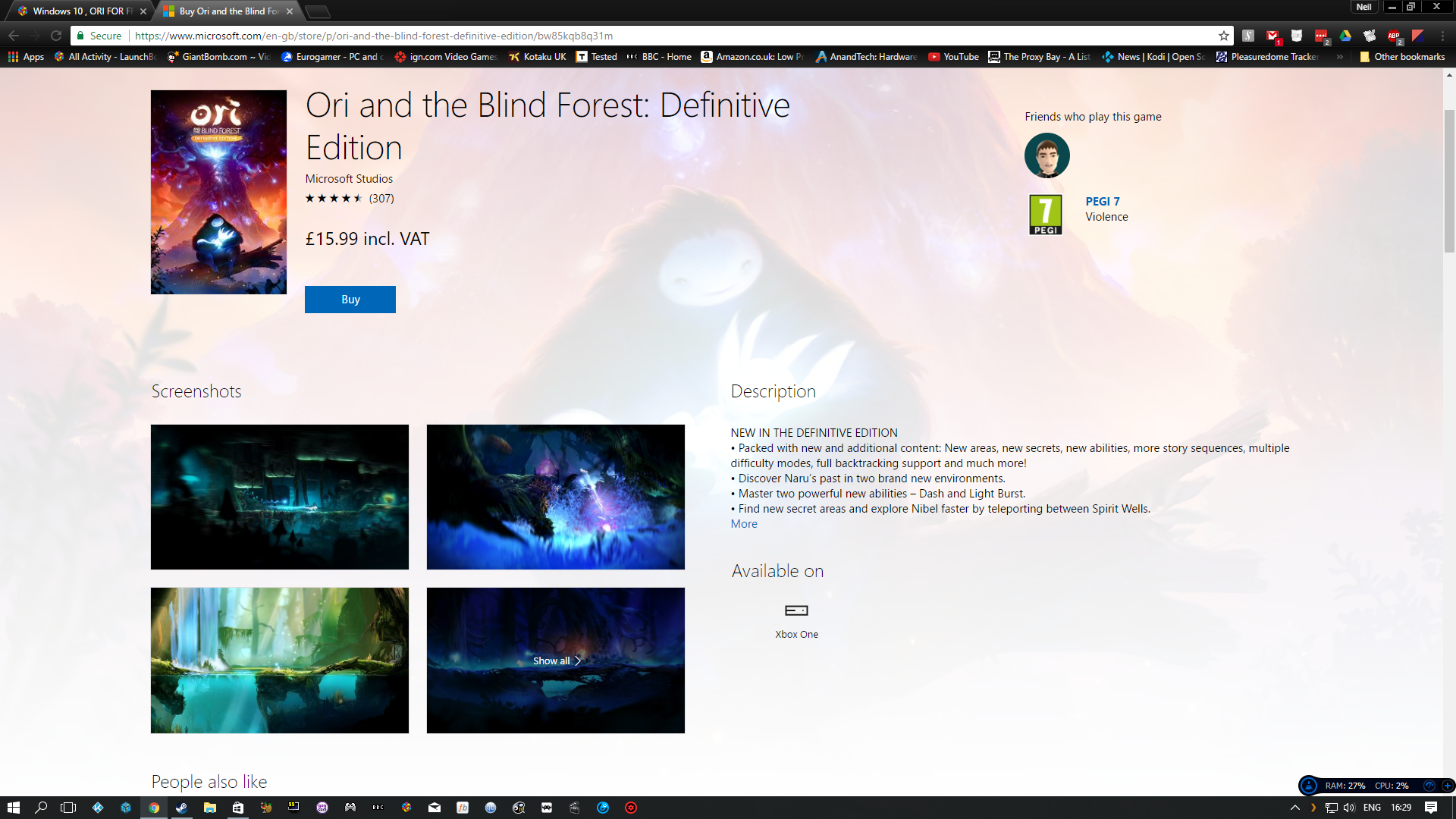Open the Kotaku UK bookmark
1456x819 pixels.
[x=538, y=57]
